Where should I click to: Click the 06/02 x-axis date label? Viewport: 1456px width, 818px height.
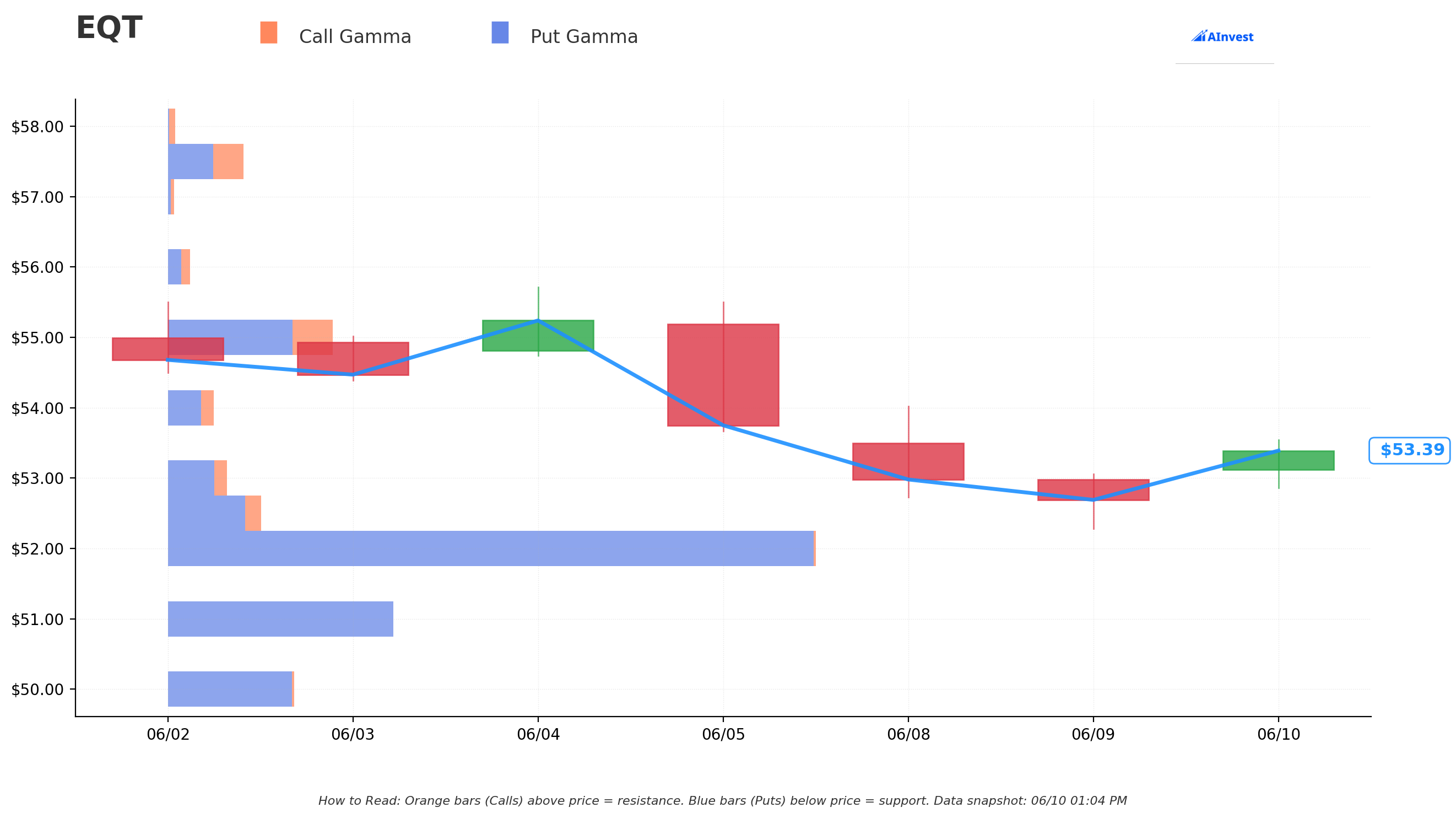pyautogui.click(x=168, y=735)
